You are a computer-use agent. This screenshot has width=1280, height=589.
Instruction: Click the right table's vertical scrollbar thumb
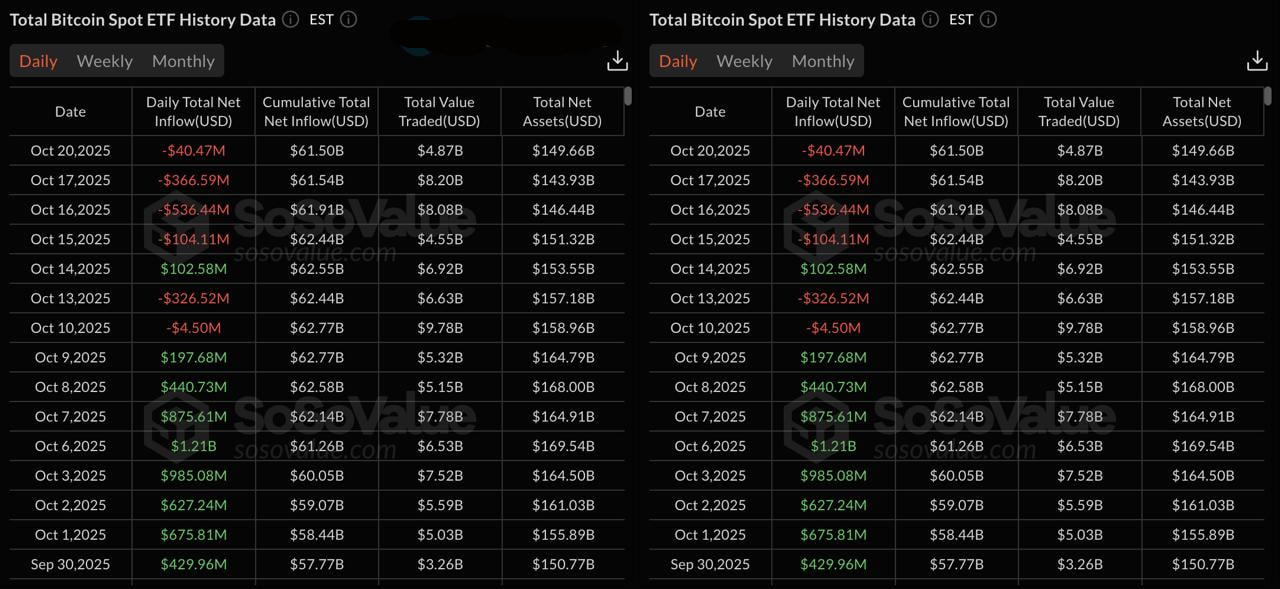click(1268, 96)
